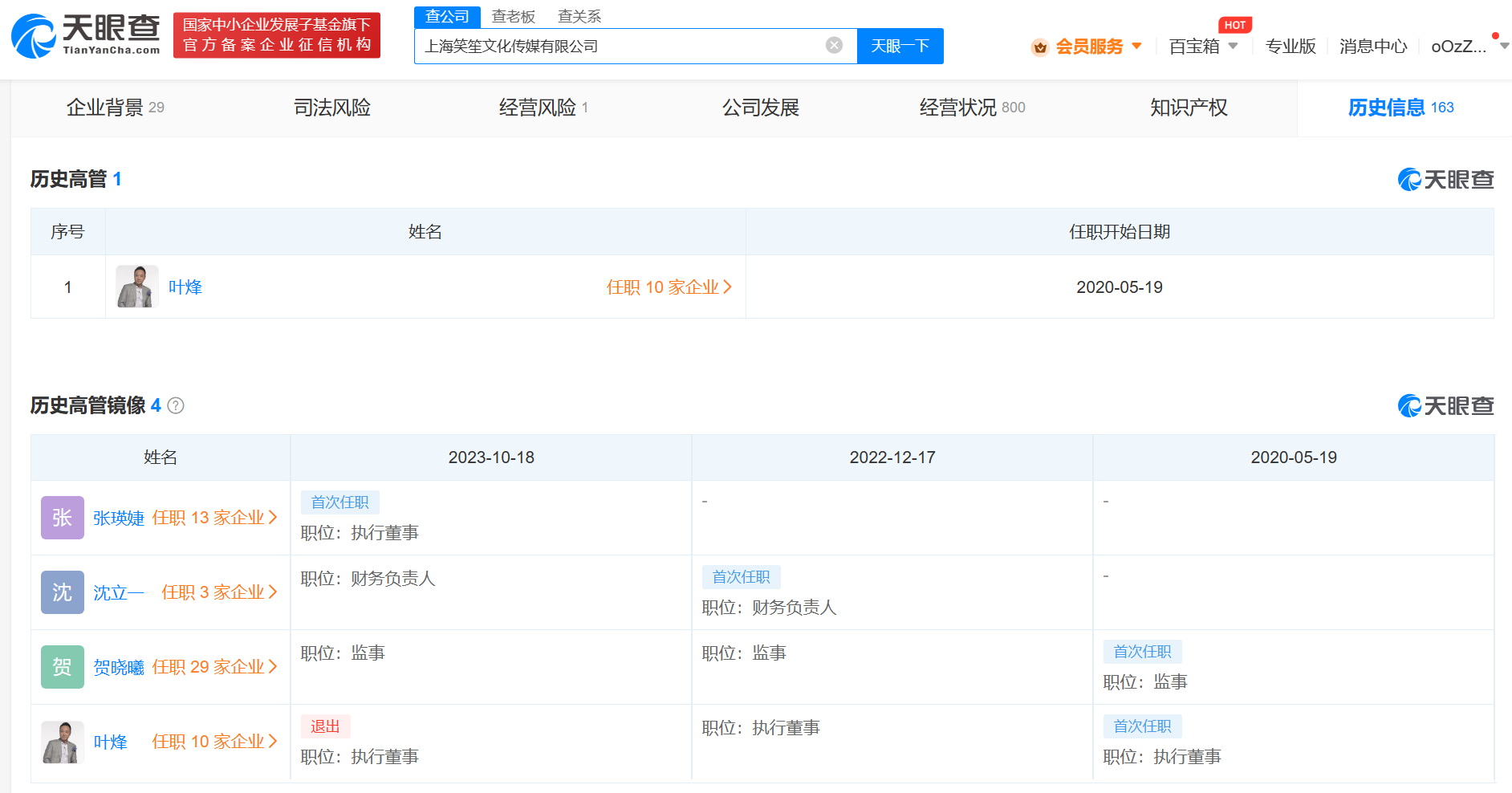This screenshot has width=1512, height=793.
Task: Click the red official credit agency banner
Action: pos(277,35)
